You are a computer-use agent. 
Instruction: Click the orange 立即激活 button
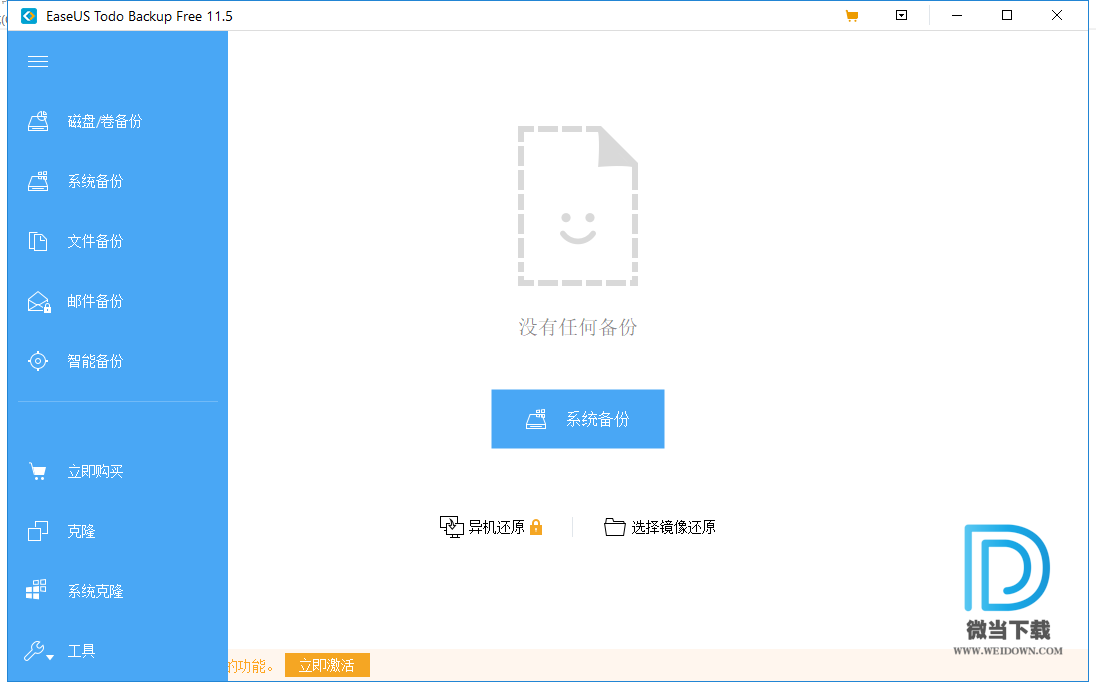click(x=327, y=665)
